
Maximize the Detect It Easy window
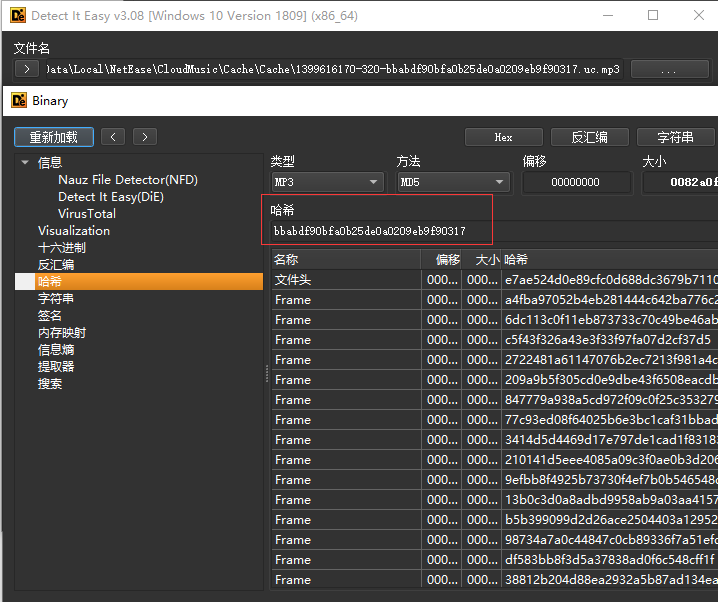pyautogui.click(x=653, y=15)
